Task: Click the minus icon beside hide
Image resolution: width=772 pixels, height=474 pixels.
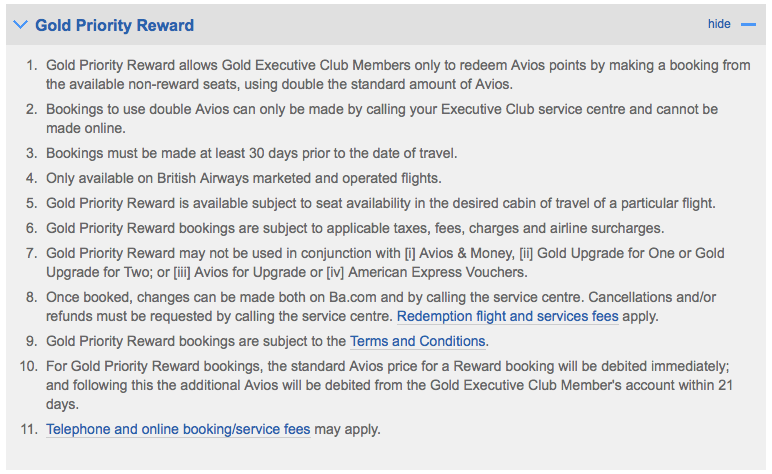Action: click(748, 24)
